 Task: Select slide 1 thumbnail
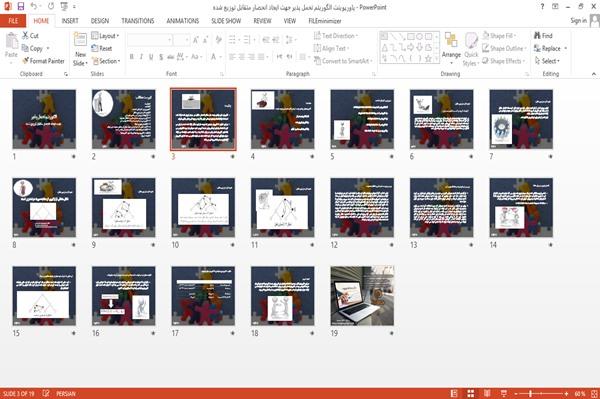click(x=44, y=119)
